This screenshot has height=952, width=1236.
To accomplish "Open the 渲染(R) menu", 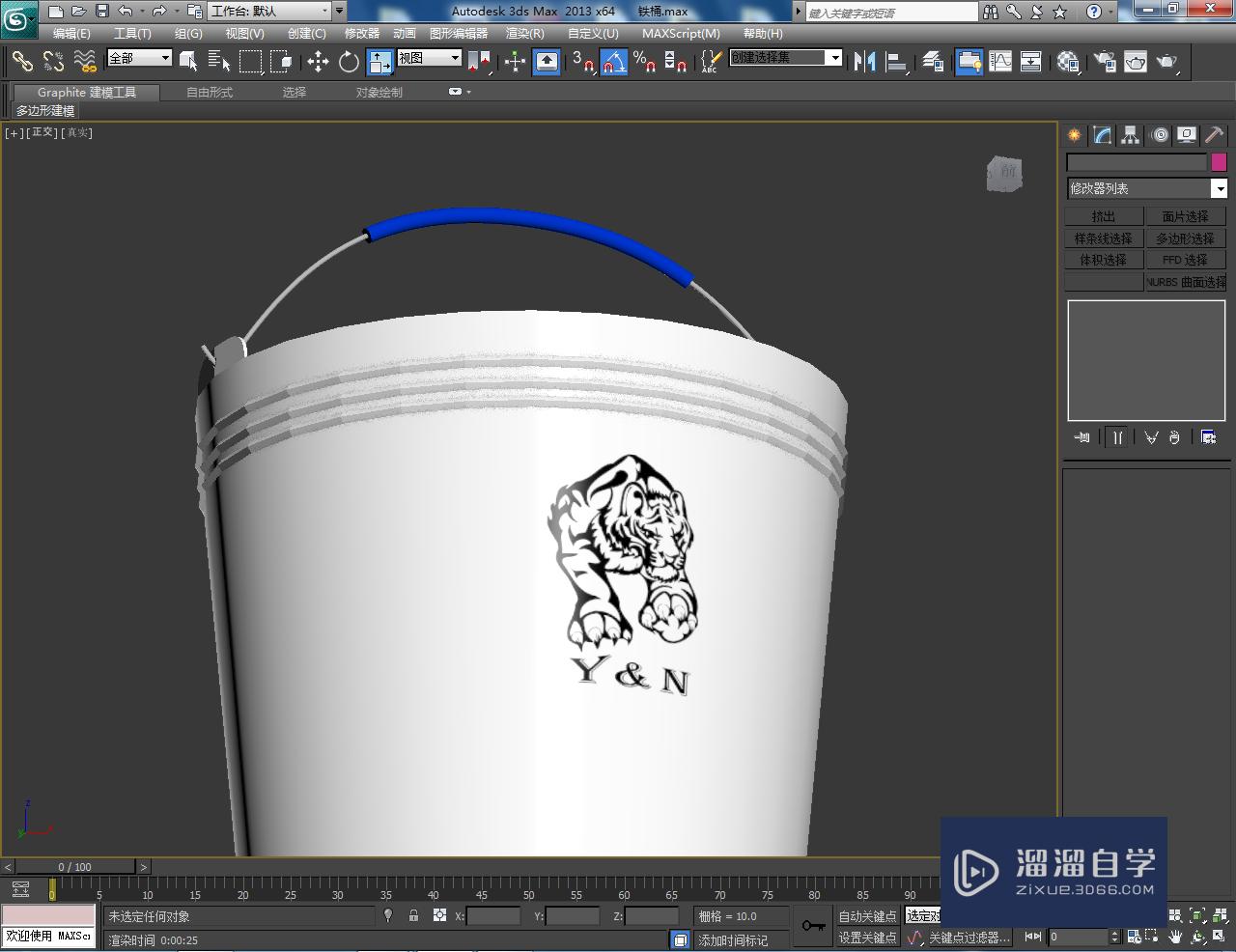I will point(525,33).
